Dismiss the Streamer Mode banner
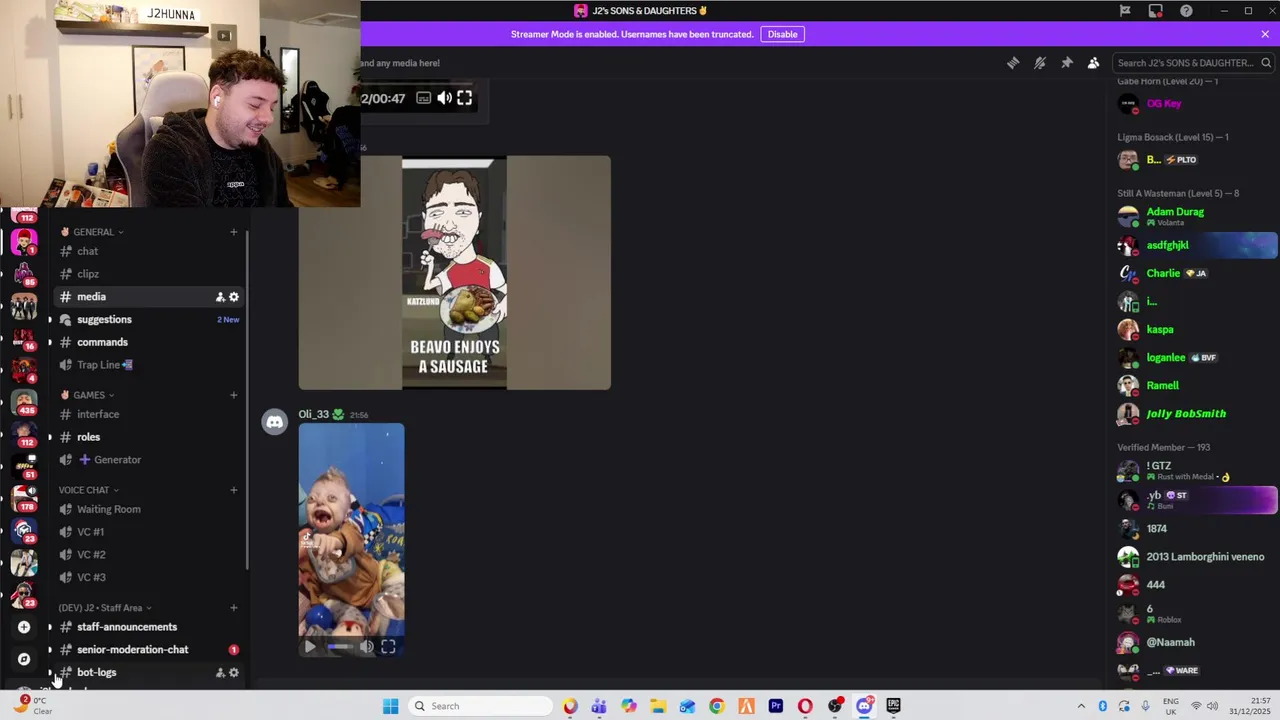This screenshot has height=720, width=1280. coord(1265,34)
